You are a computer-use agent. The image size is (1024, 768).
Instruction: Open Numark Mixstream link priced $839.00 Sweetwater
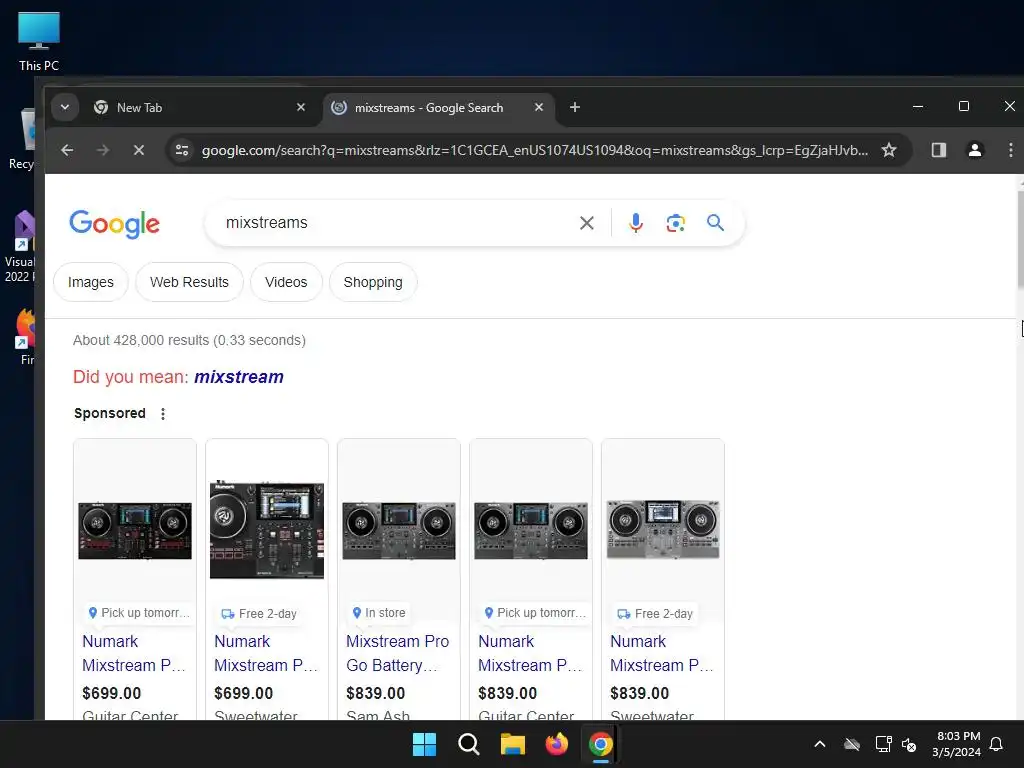[662, 653]
